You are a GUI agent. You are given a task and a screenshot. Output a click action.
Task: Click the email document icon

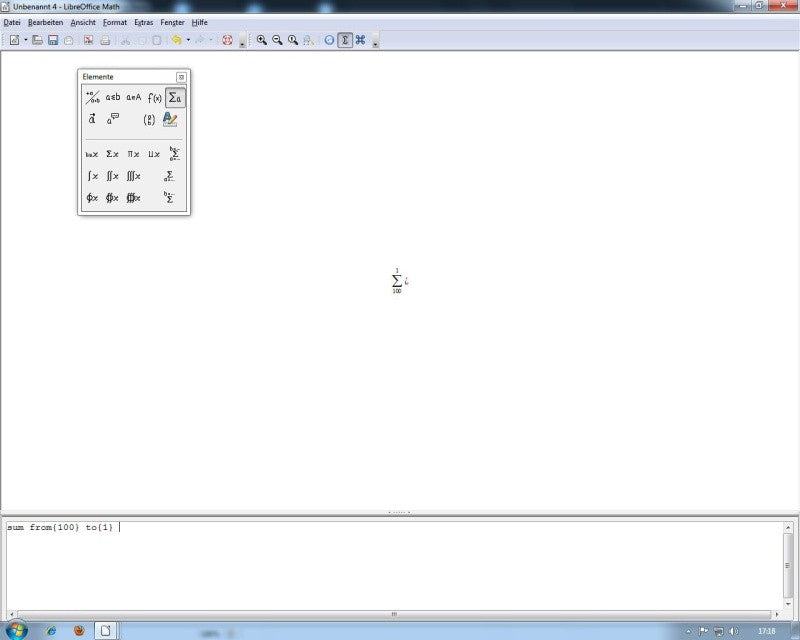coord(69,40)
